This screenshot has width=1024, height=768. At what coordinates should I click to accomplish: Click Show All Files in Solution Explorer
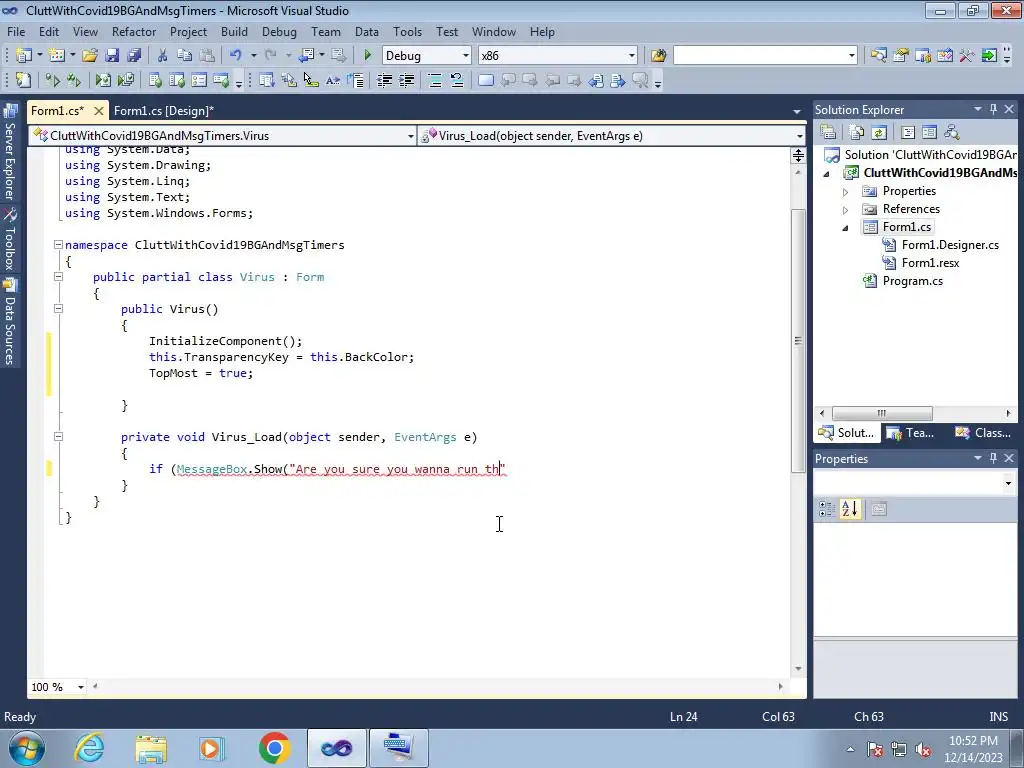coord(857,133)
